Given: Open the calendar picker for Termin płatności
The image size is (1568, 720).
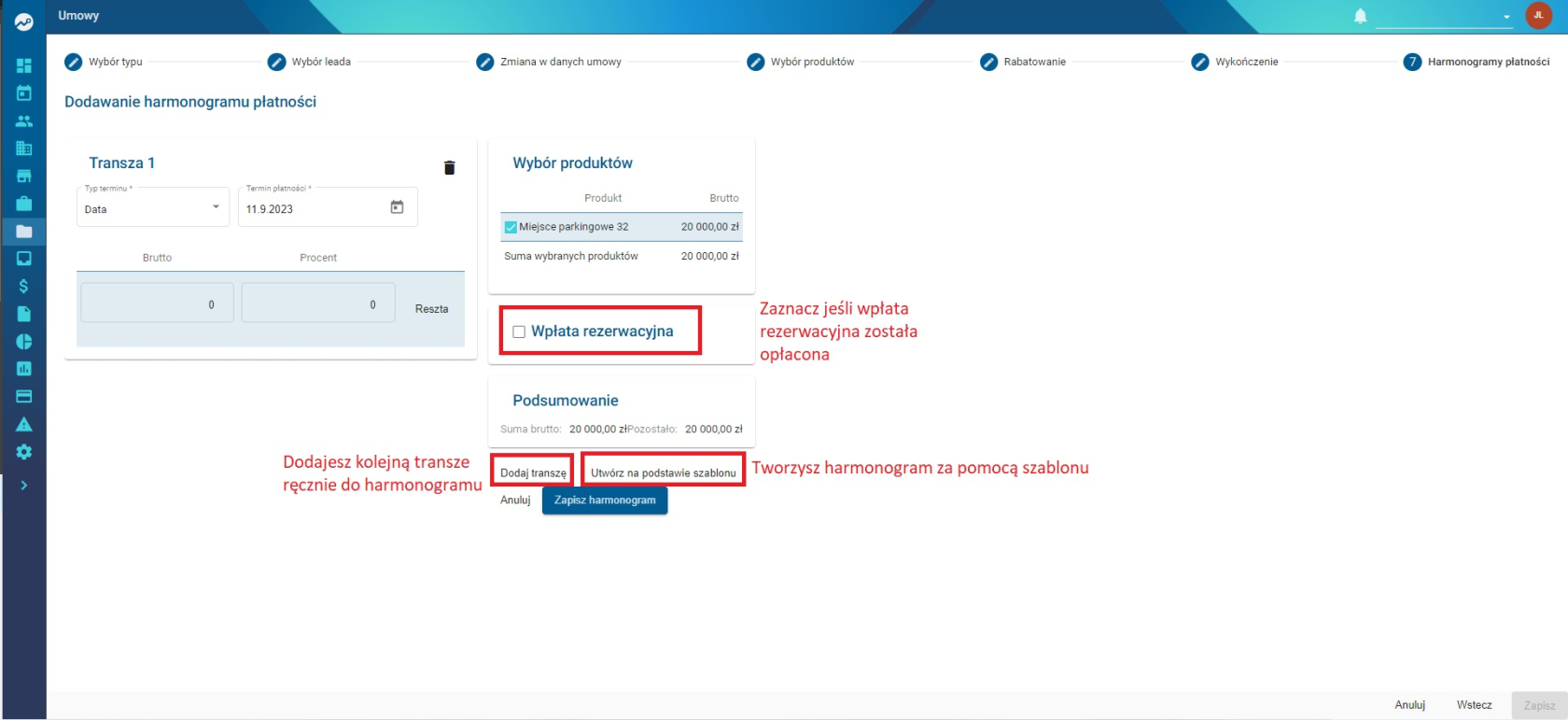Looking at the screenshot, I should pyautogui.click(x=397, y=207).
